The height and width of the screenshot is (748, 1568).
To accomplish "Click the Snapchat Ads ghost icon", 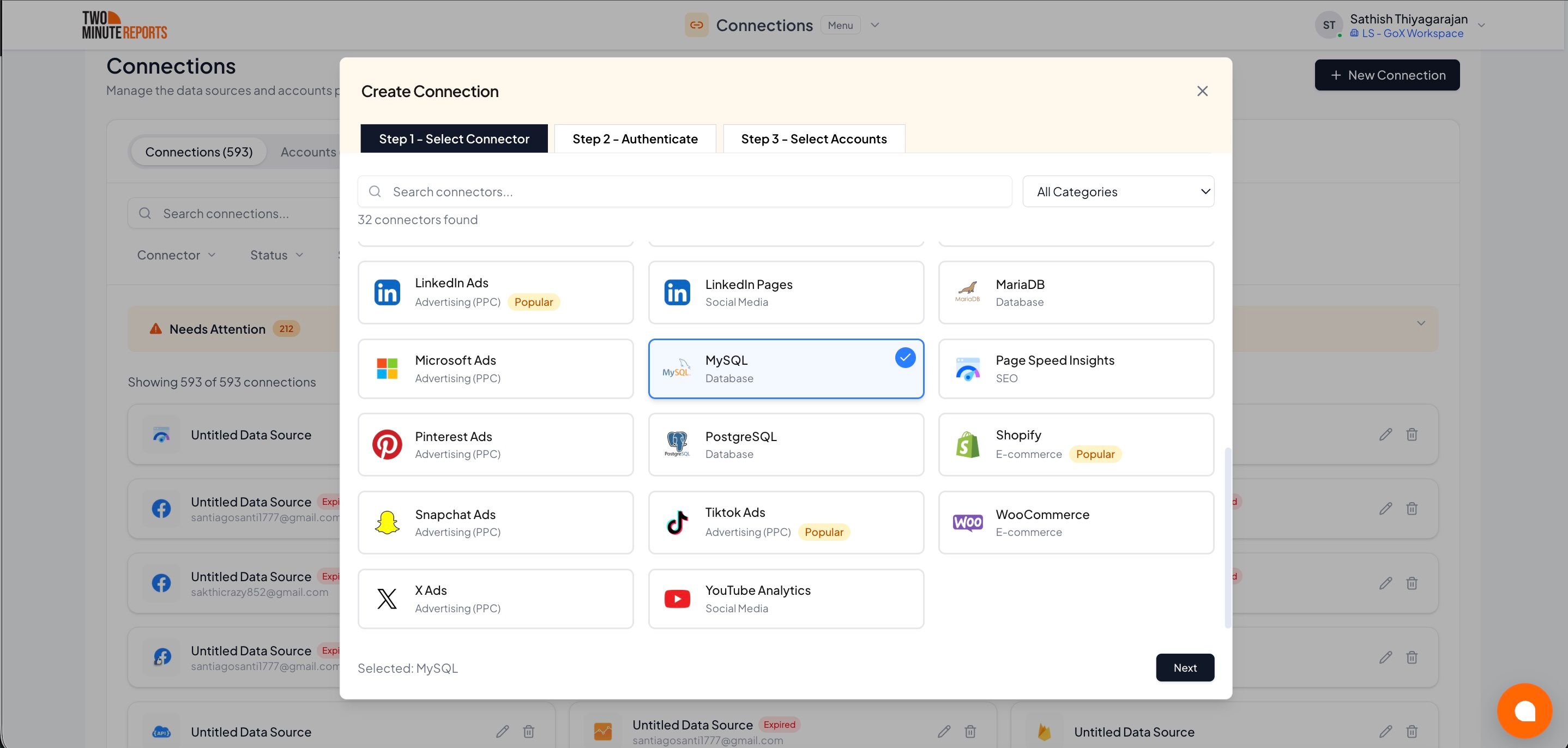I will (387, 523).
